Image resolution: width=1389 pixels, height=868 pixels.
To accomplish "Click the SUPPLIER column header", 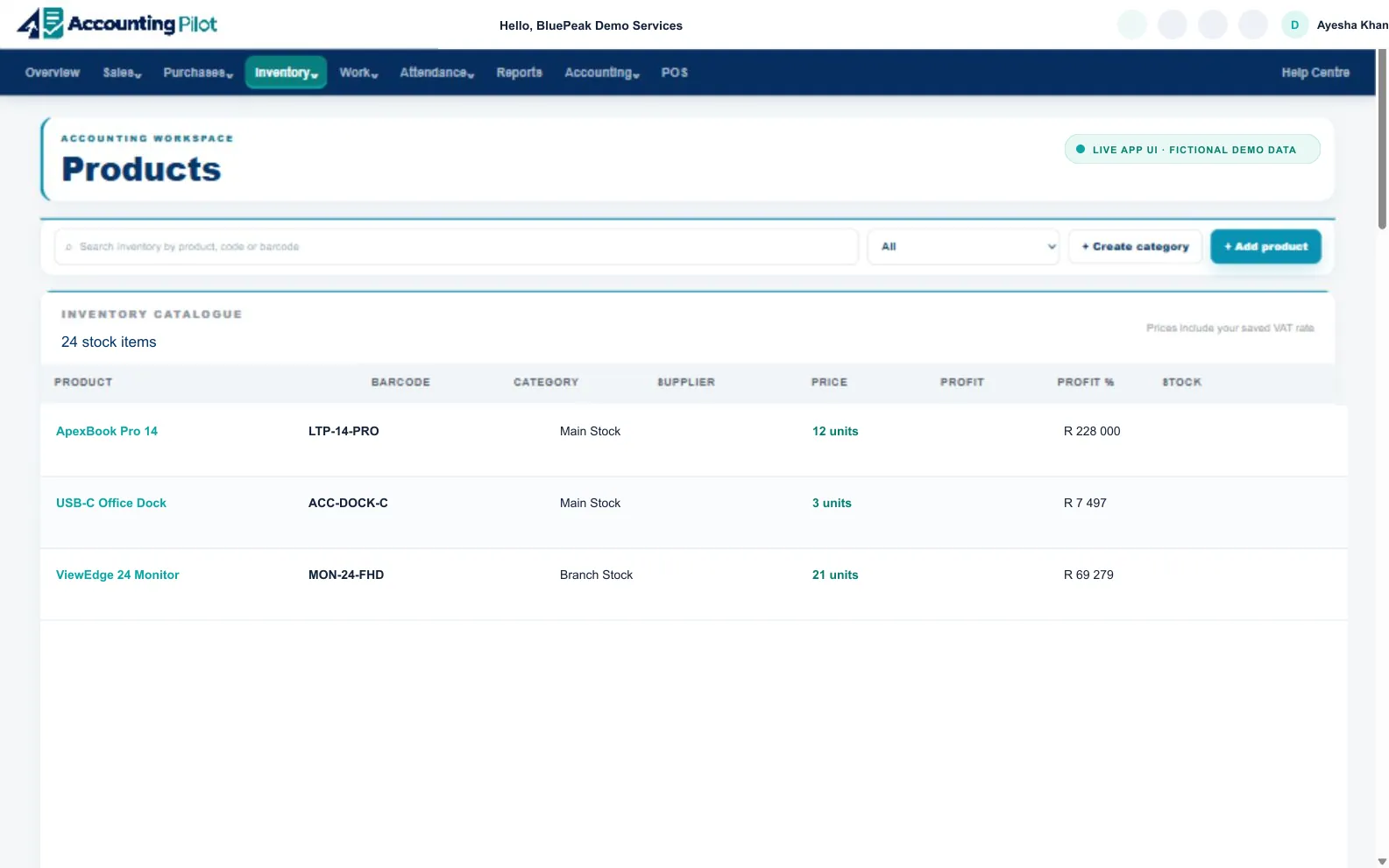I will (686, 383).
